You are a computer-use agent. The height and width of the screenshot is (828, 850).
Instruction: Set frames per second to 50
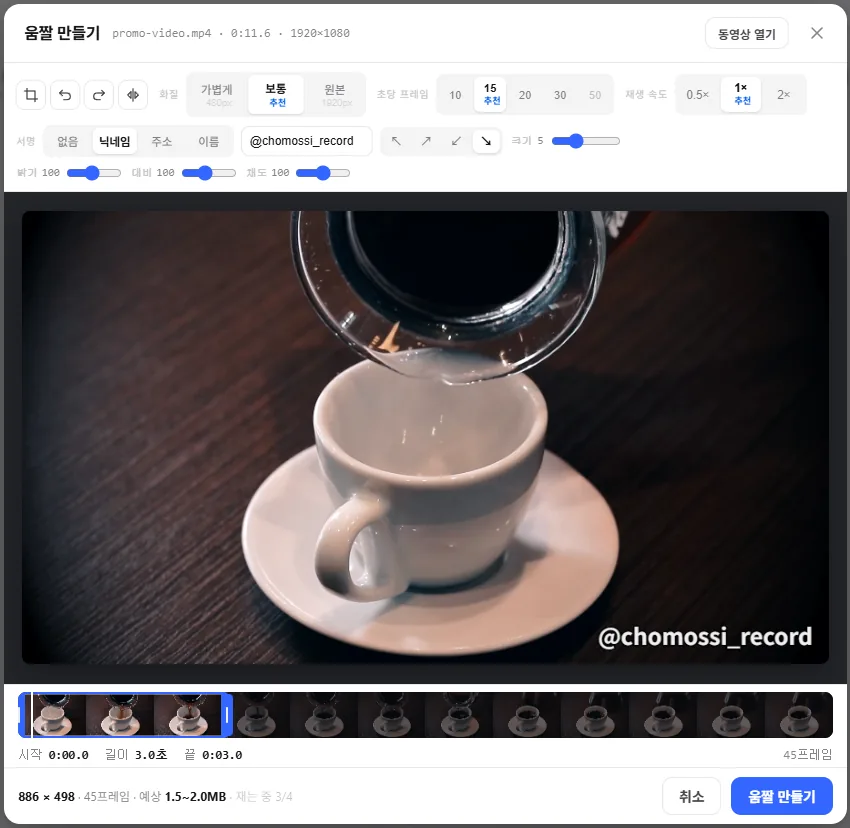coord(595,95)
